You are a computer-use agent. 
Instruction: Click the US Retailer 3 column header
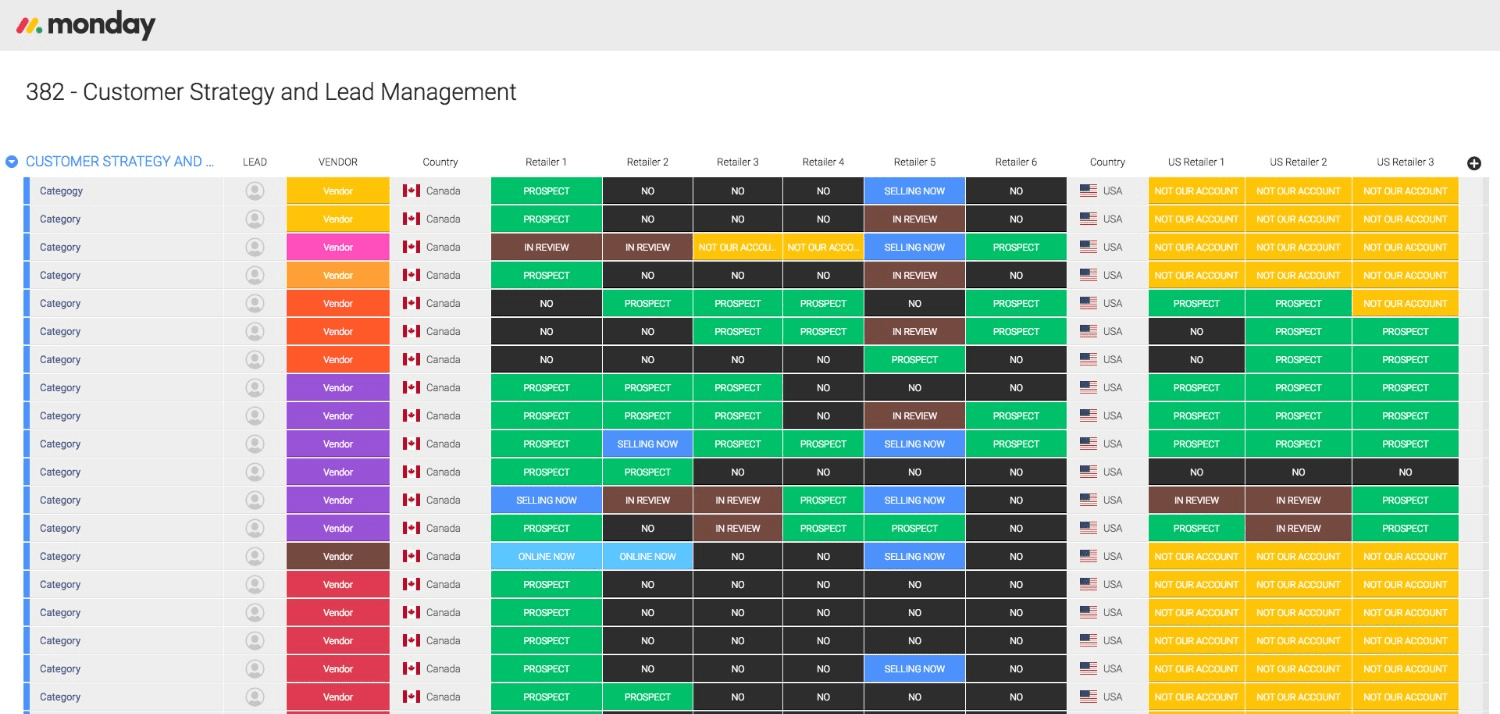click(1405, 162)
